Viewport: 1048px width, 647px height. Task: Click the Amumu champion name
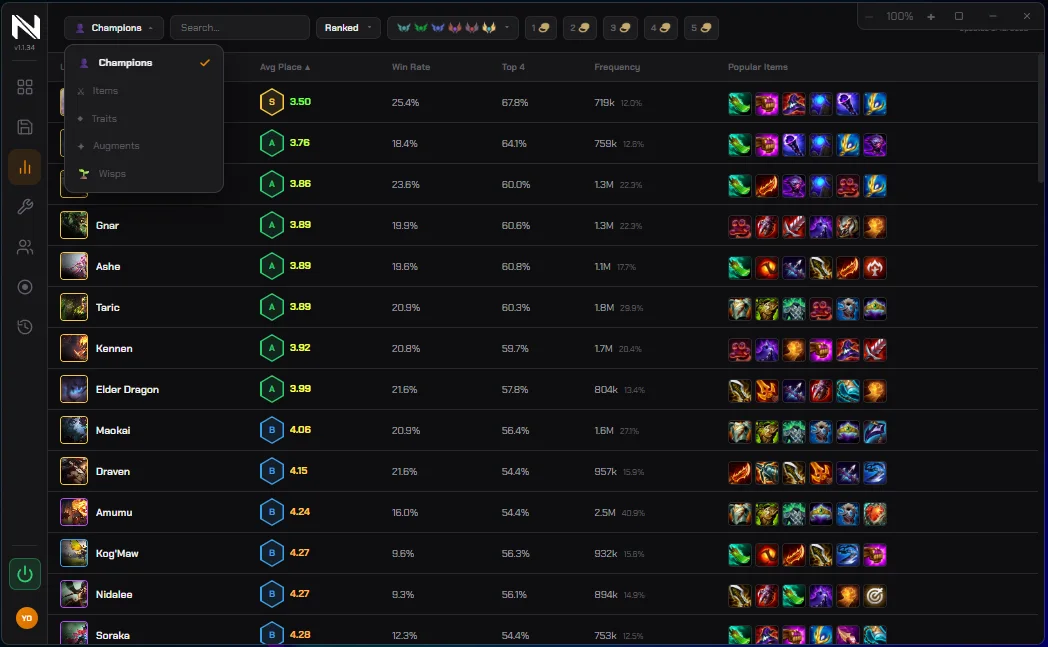point(114,513)
